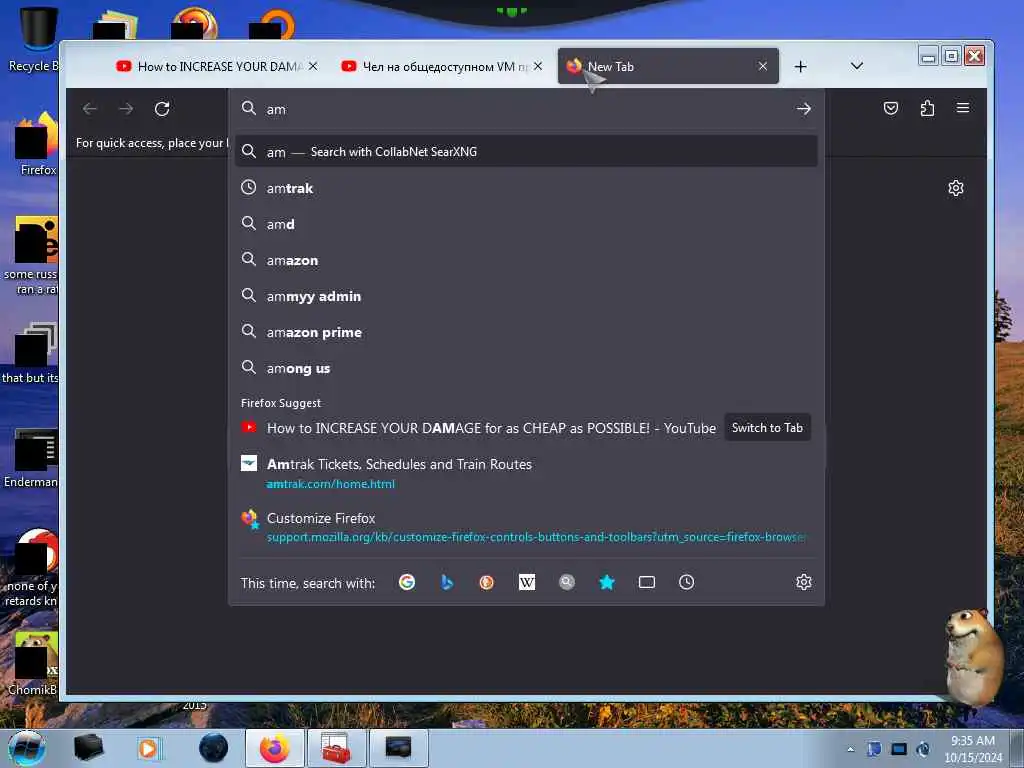This screenshot has height=768, width=1024.
Task: Open the red toolbox taskbar icon
Action: coord(336,748)
